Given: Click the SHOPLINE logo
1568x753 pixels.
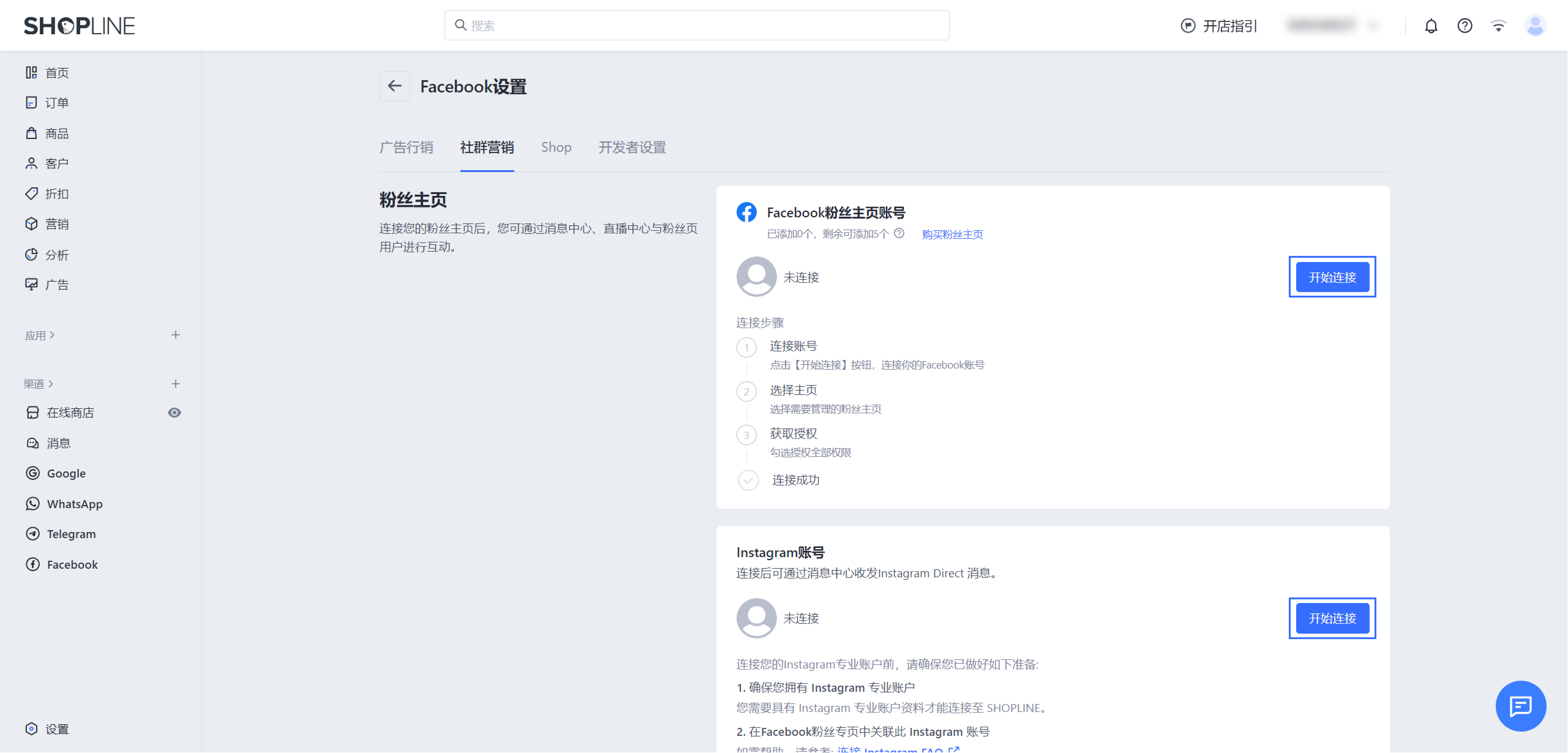Looking at the screenshot, I should pos(79,26).
